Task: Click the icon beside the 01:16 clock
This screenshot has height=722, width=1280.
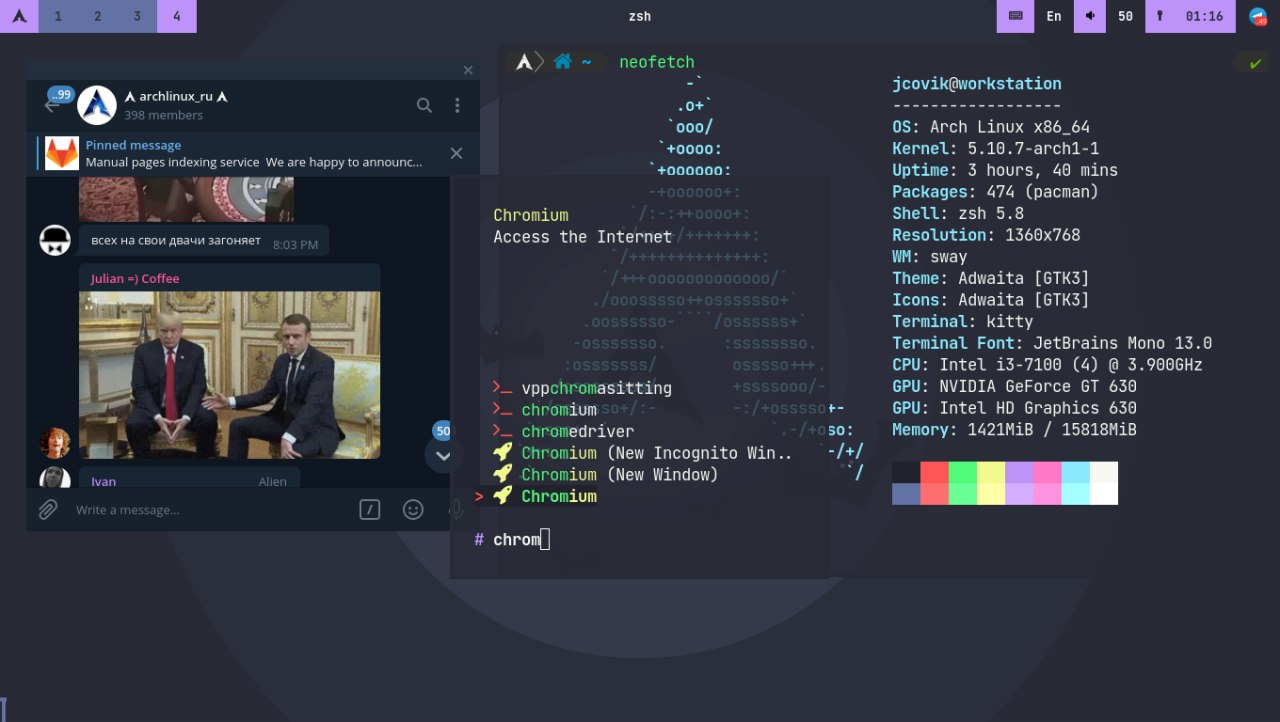Action: [1160, 16]
